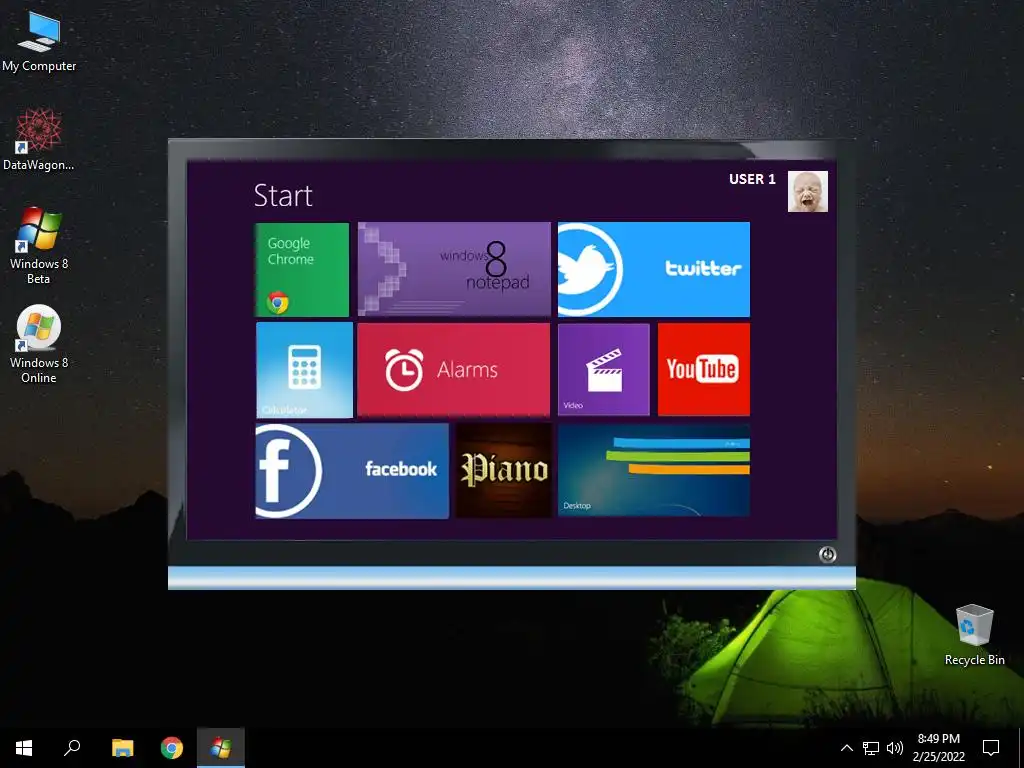
Task: Open the network status tray icon
Action: coord(871,748)
